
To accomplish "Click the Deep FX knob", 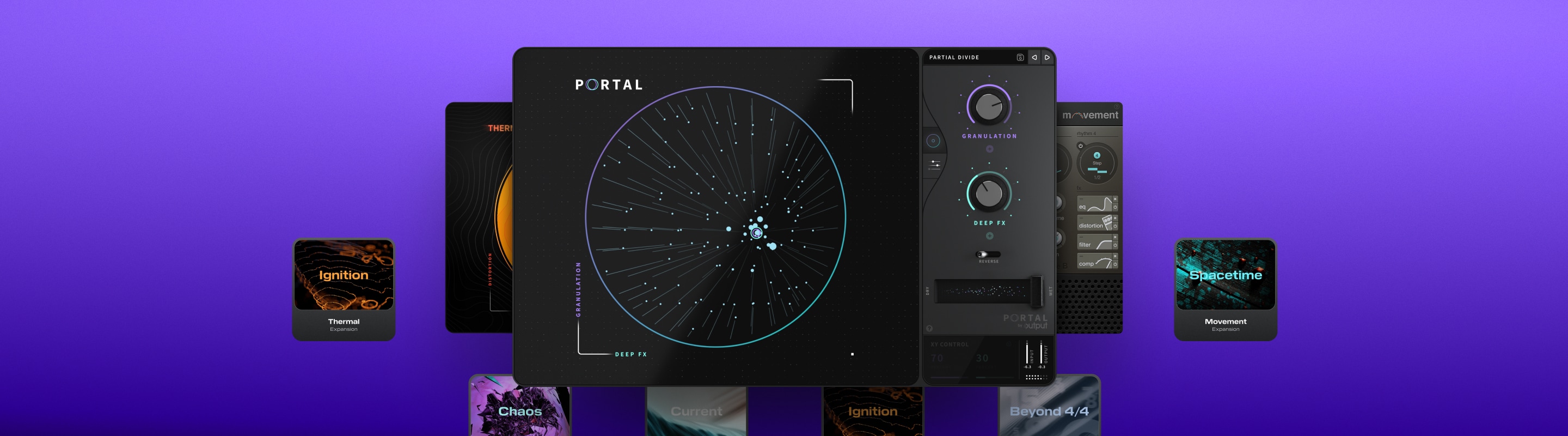I will (x=989, y=193).
